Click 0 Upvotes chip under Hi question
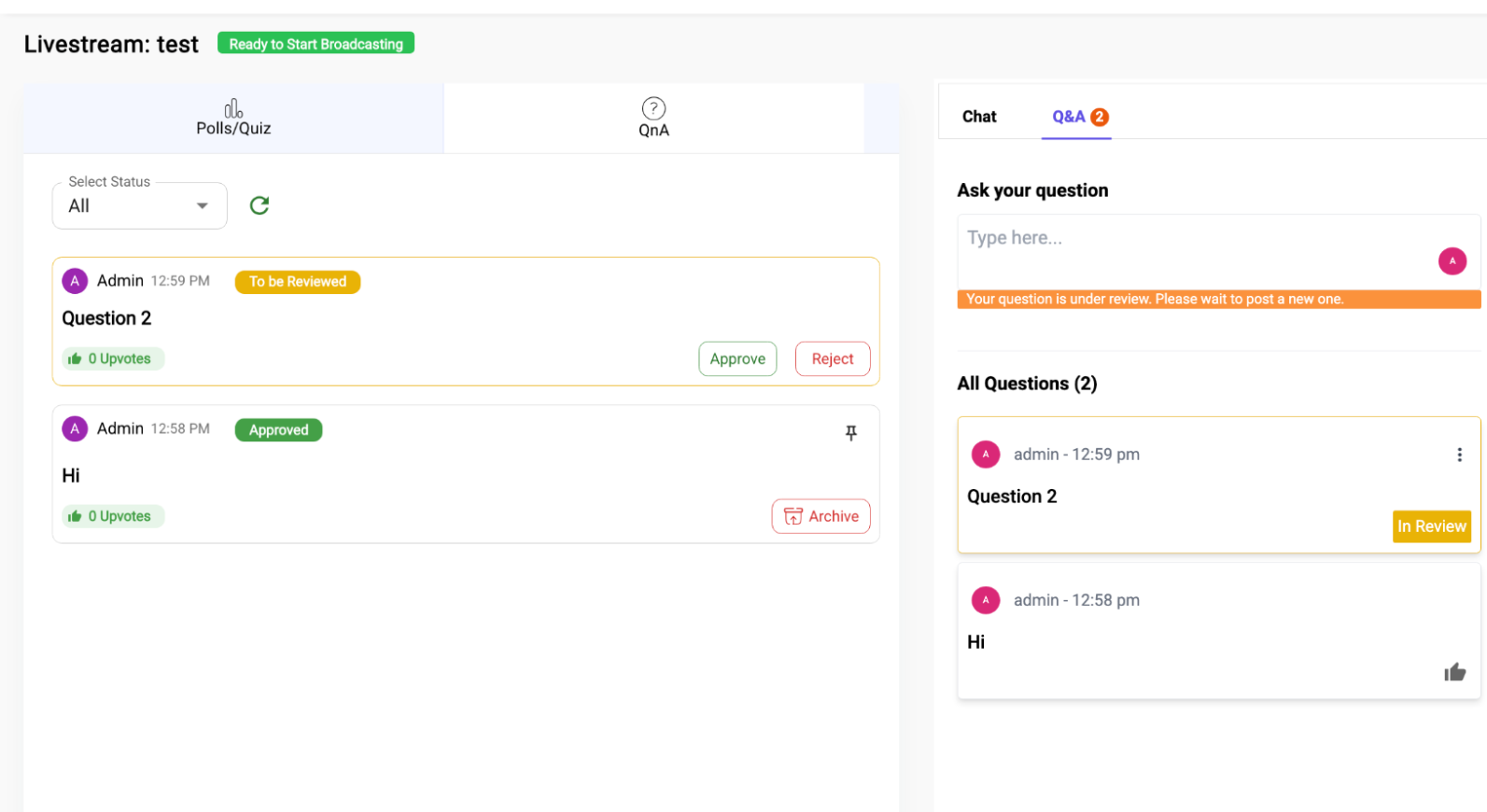The image size is (1487, 812). coord(113,516)
